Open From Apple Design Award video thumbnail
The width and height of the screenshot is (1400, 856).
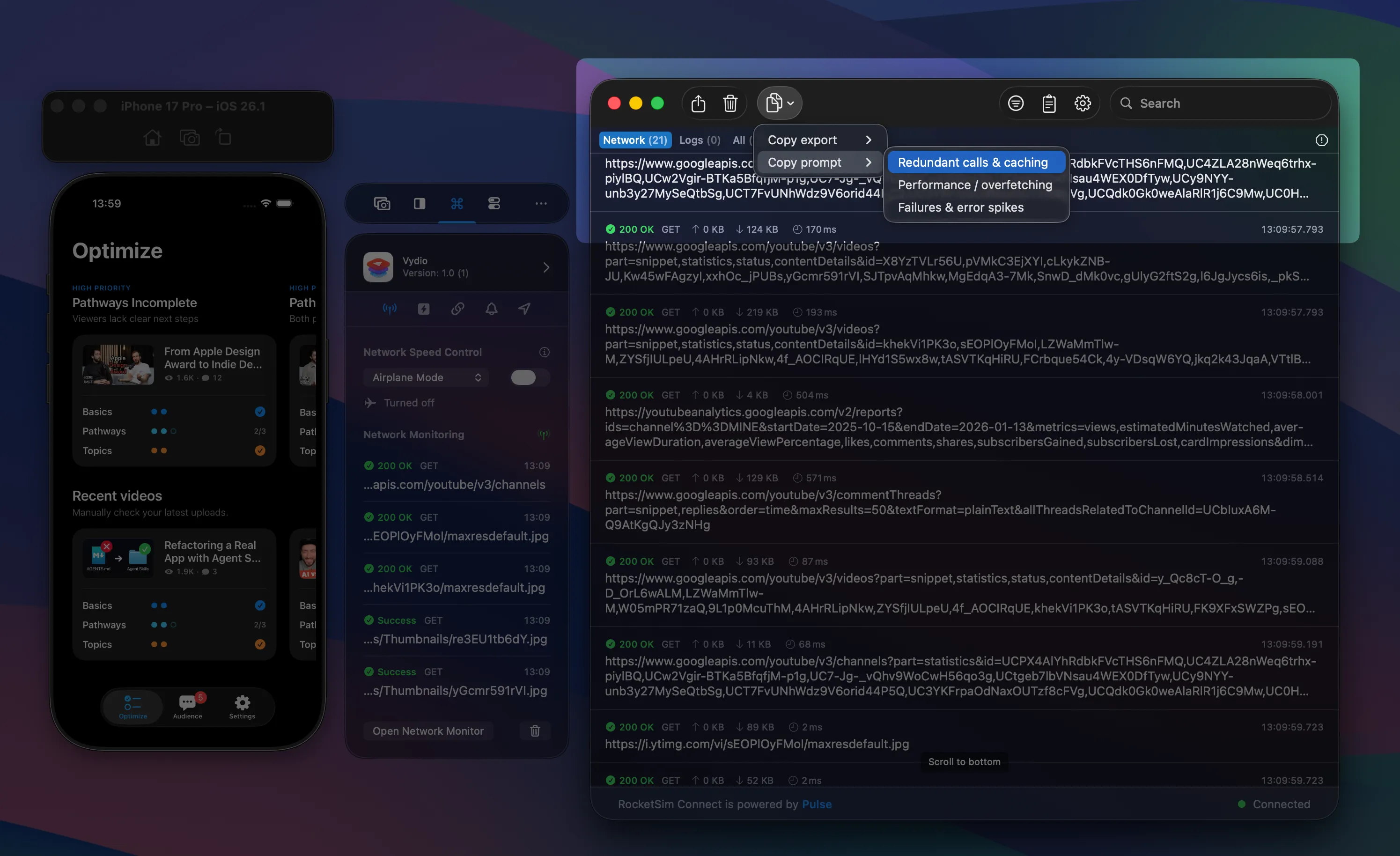118,364
